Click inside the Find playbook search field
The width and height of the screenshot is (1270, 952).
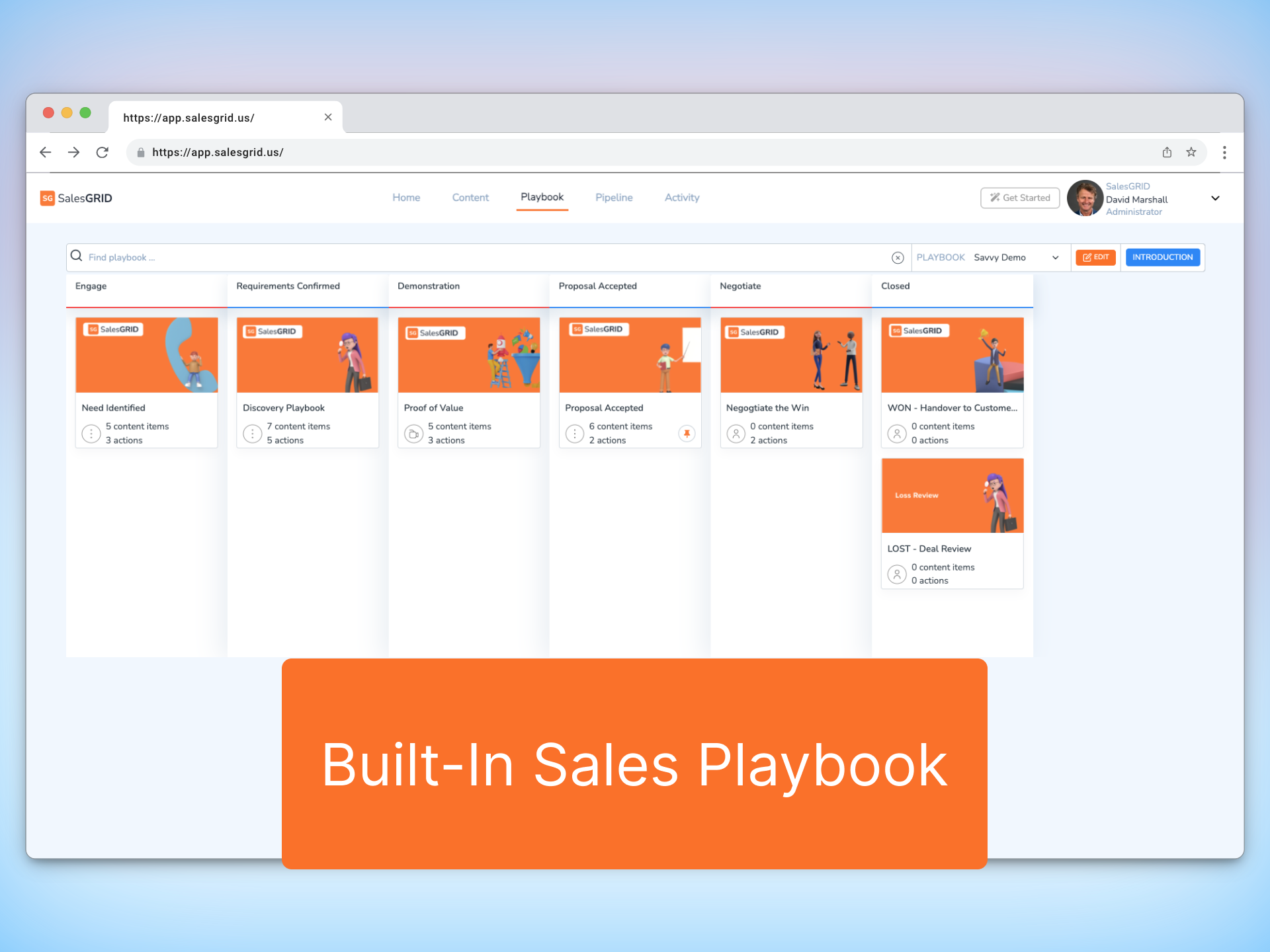tap(265, 257)
